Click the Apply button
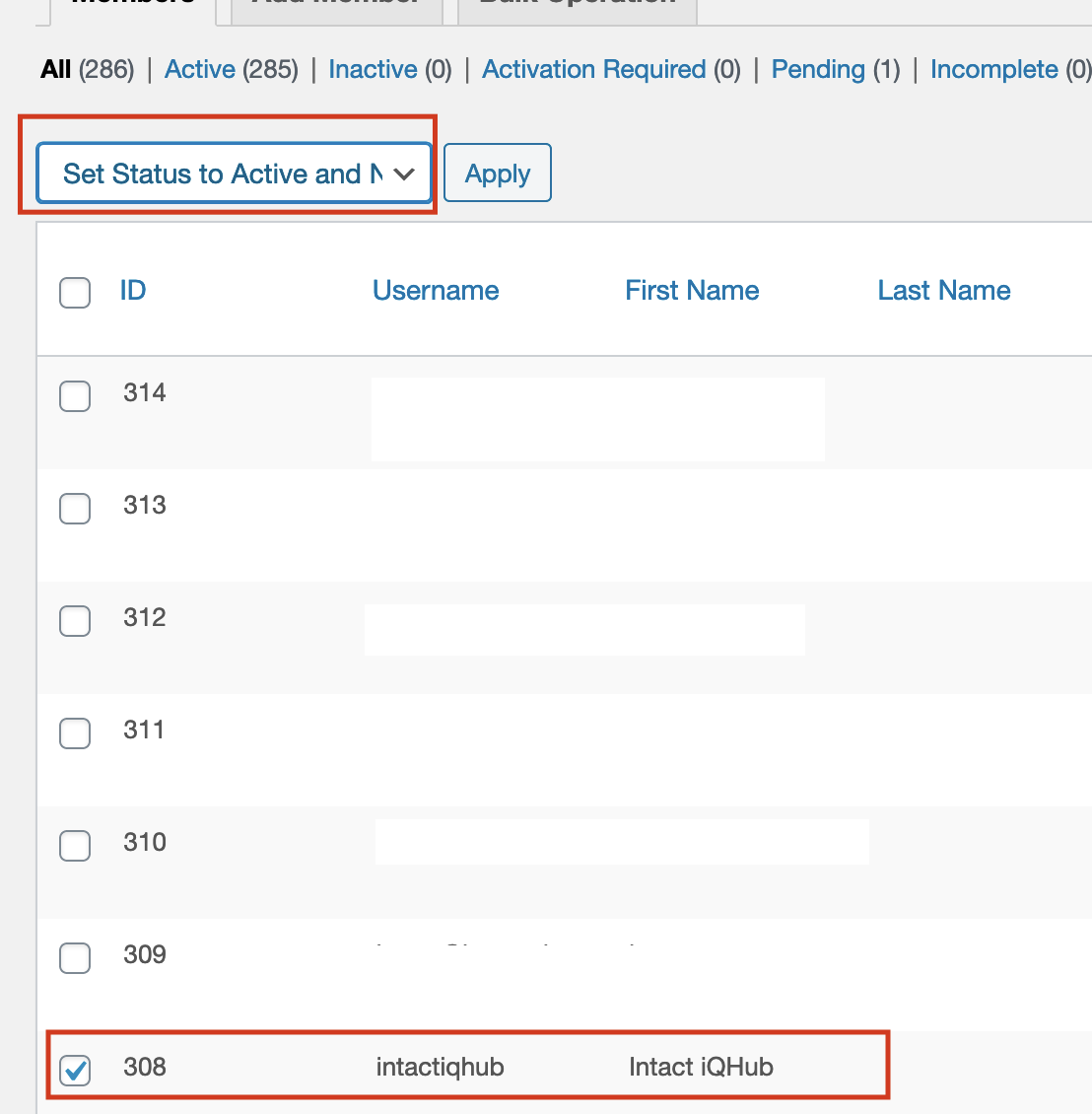Viewport: 1092px width, 1114px height. [x=497, y=173]
